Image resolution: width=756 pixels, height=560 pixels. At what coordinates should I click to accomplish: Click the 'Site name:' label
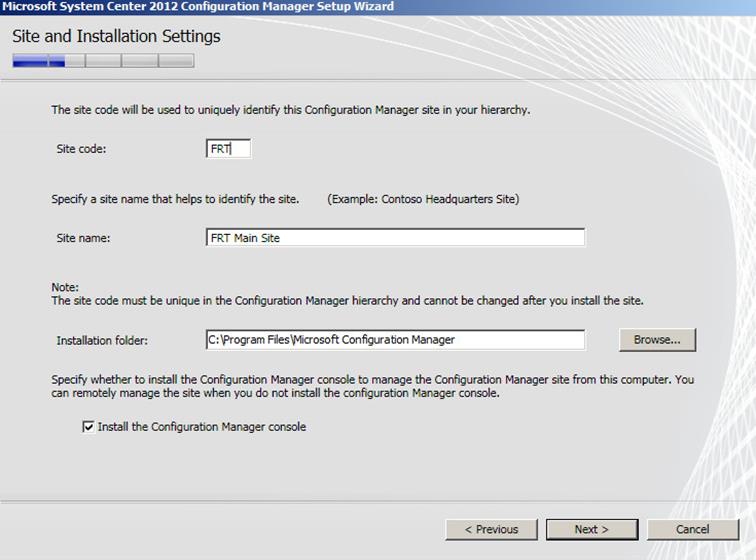pos(83,238)
